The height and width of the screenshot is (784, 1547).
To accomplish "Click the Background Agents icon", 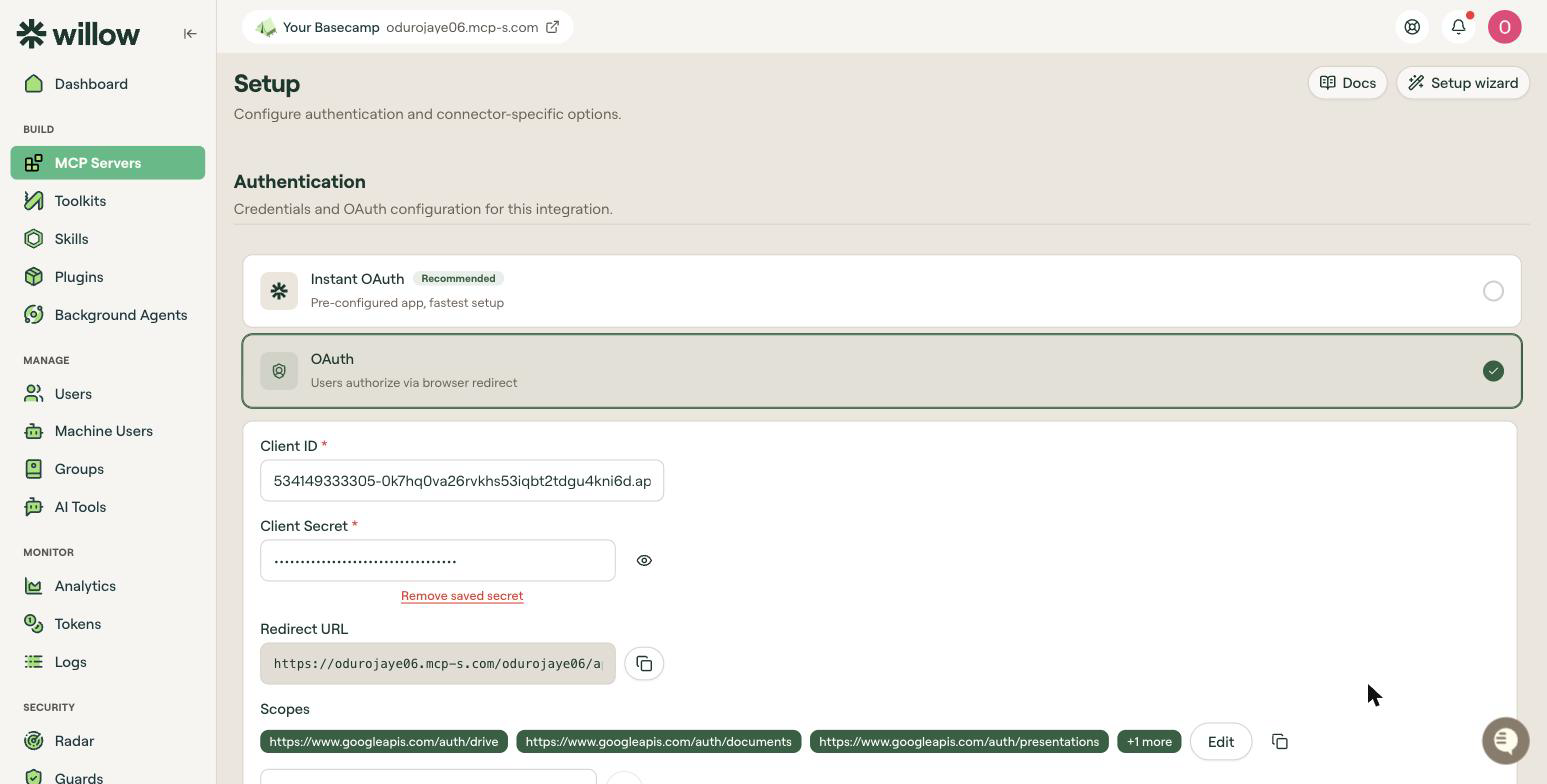I will [34, 315].
